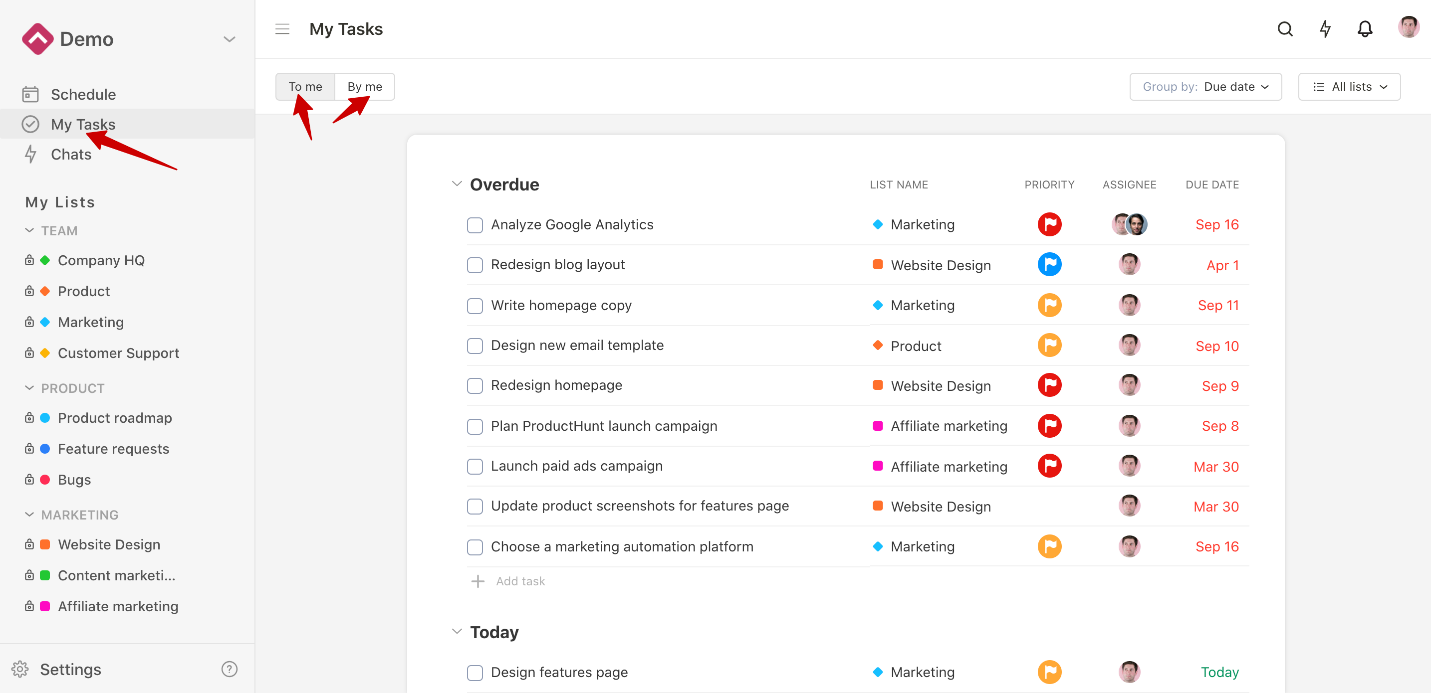This screenshot has height=694, width=1431.
Task: Open the Group by Due date dropdown
Action: tap(1206, 87)
